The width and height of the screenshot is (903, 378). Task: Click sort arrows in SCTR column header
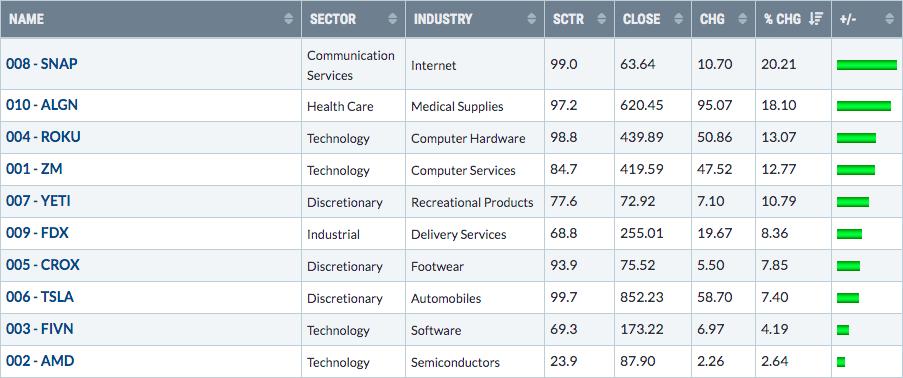tap(602, 18)
